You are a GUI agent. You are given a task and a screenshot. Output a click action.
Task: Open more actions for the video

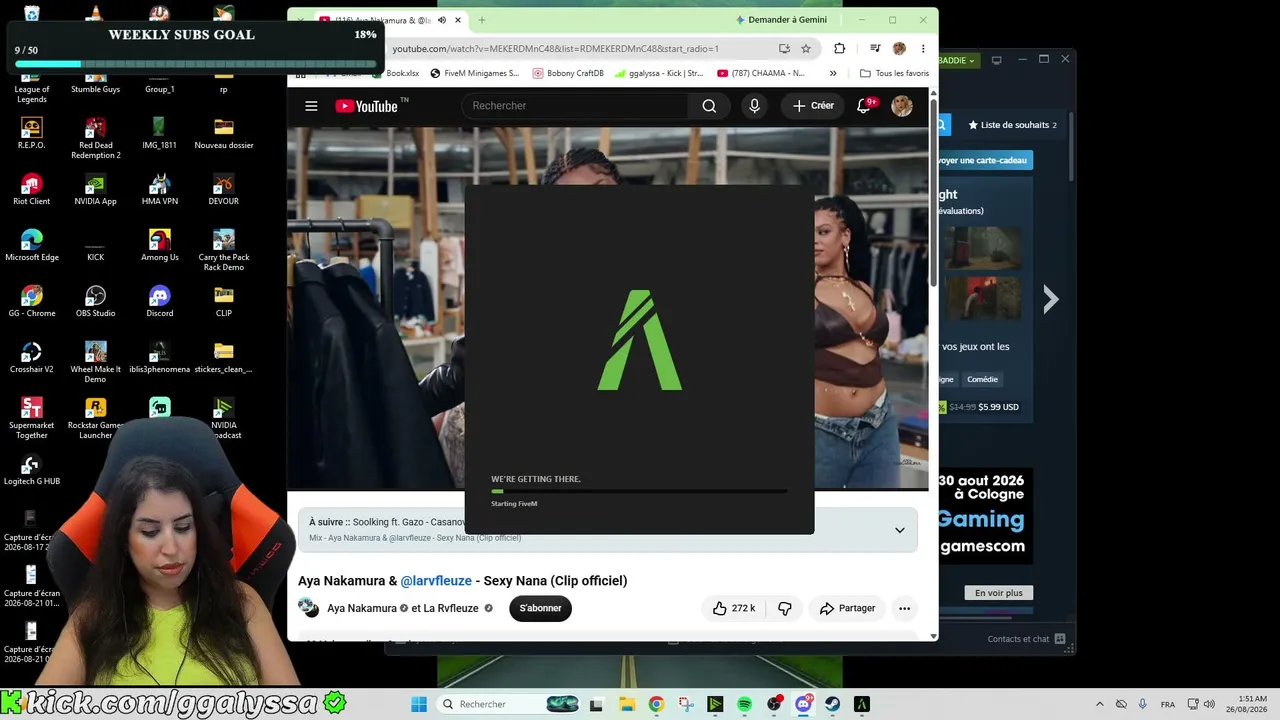[x=904, y=608]
